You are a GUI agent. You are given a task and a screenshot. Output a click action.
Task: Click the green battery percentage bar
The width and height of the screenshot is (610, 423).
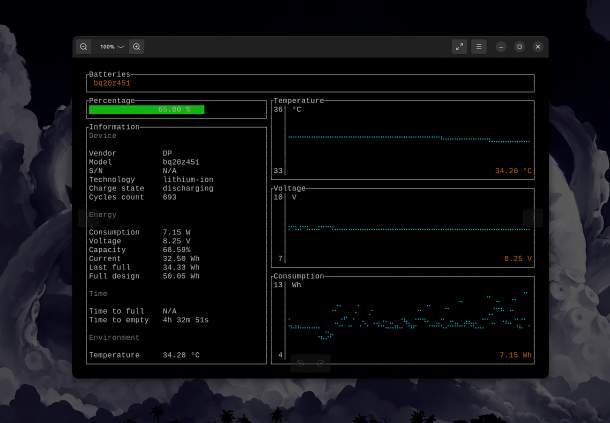pos(146,109)
